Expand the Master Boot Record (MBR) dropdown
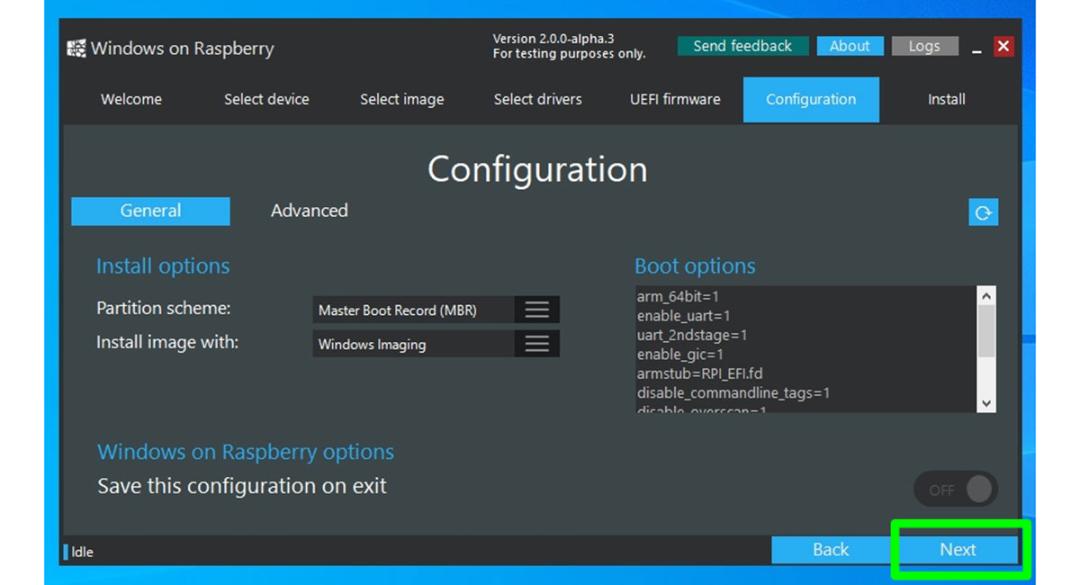Screen dimensions: 1080x585 (x=435, y=309)
